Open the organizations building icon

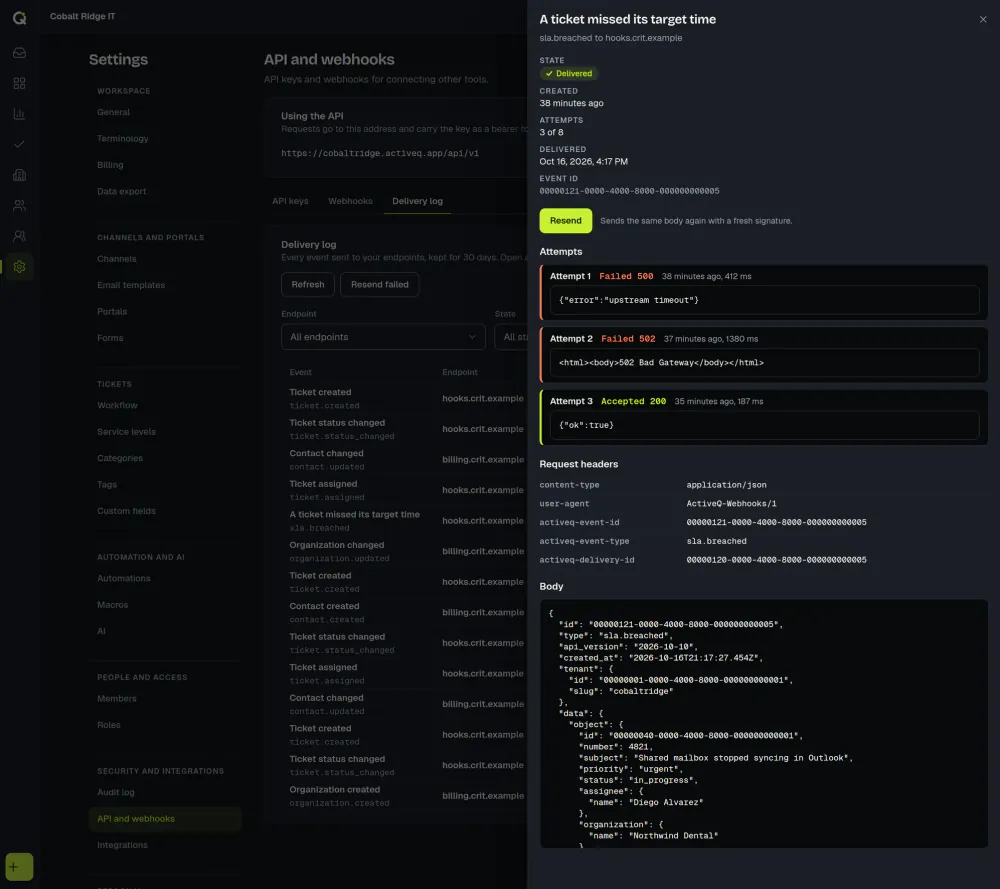pyautogui.click(x=20, y=175)
